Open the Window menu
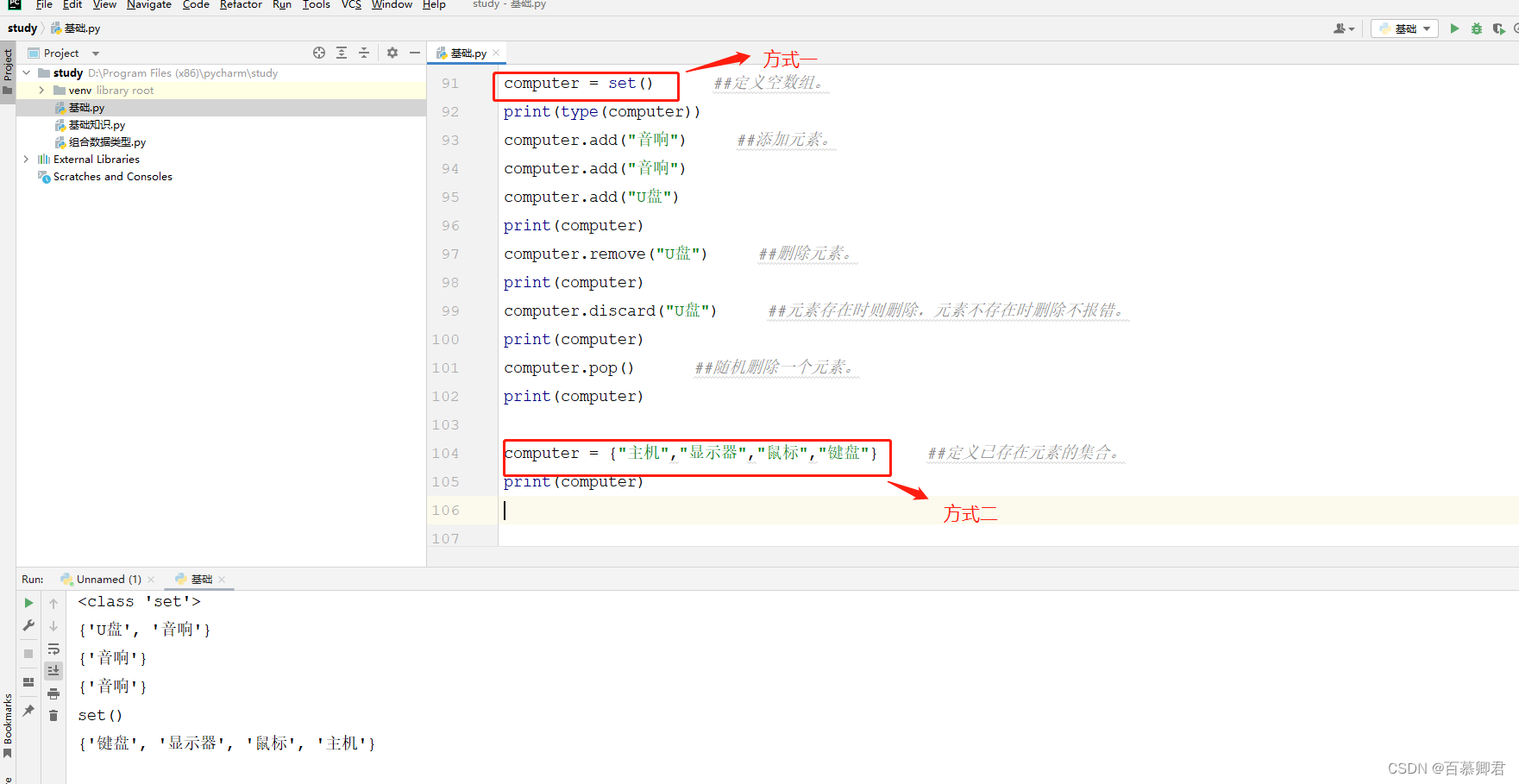The image size is (1519, 784). (x=392, y=5)
